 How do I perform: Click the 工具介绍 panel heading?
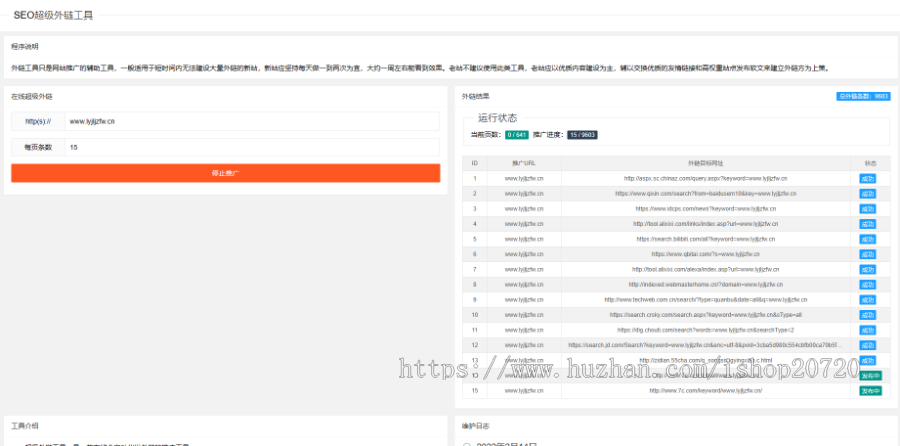click(25, 426)
